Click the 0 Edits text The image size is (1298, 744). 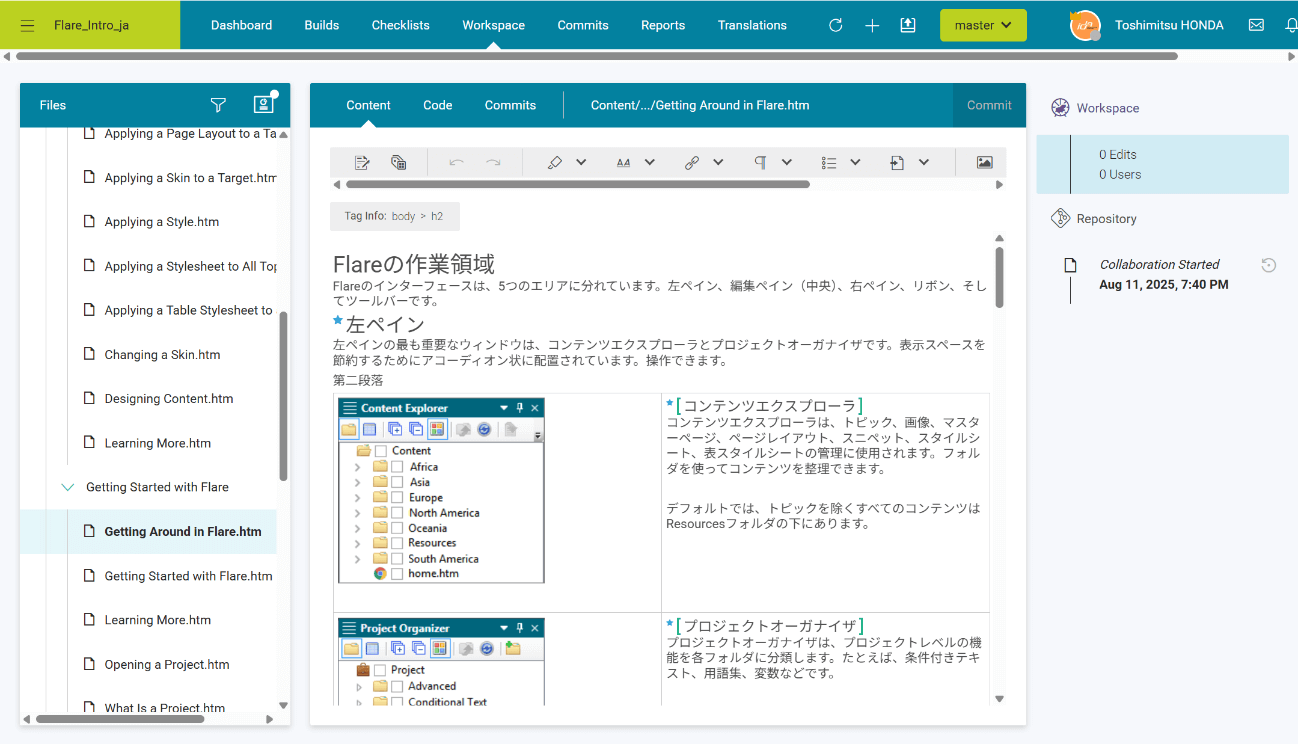point(1117,155)
